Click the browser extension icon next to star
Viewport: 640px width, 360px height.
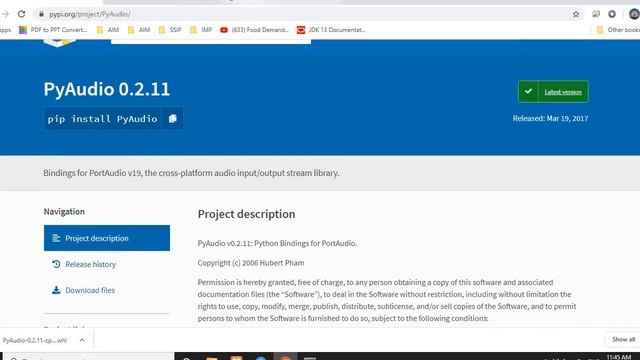tap(596, 14)
